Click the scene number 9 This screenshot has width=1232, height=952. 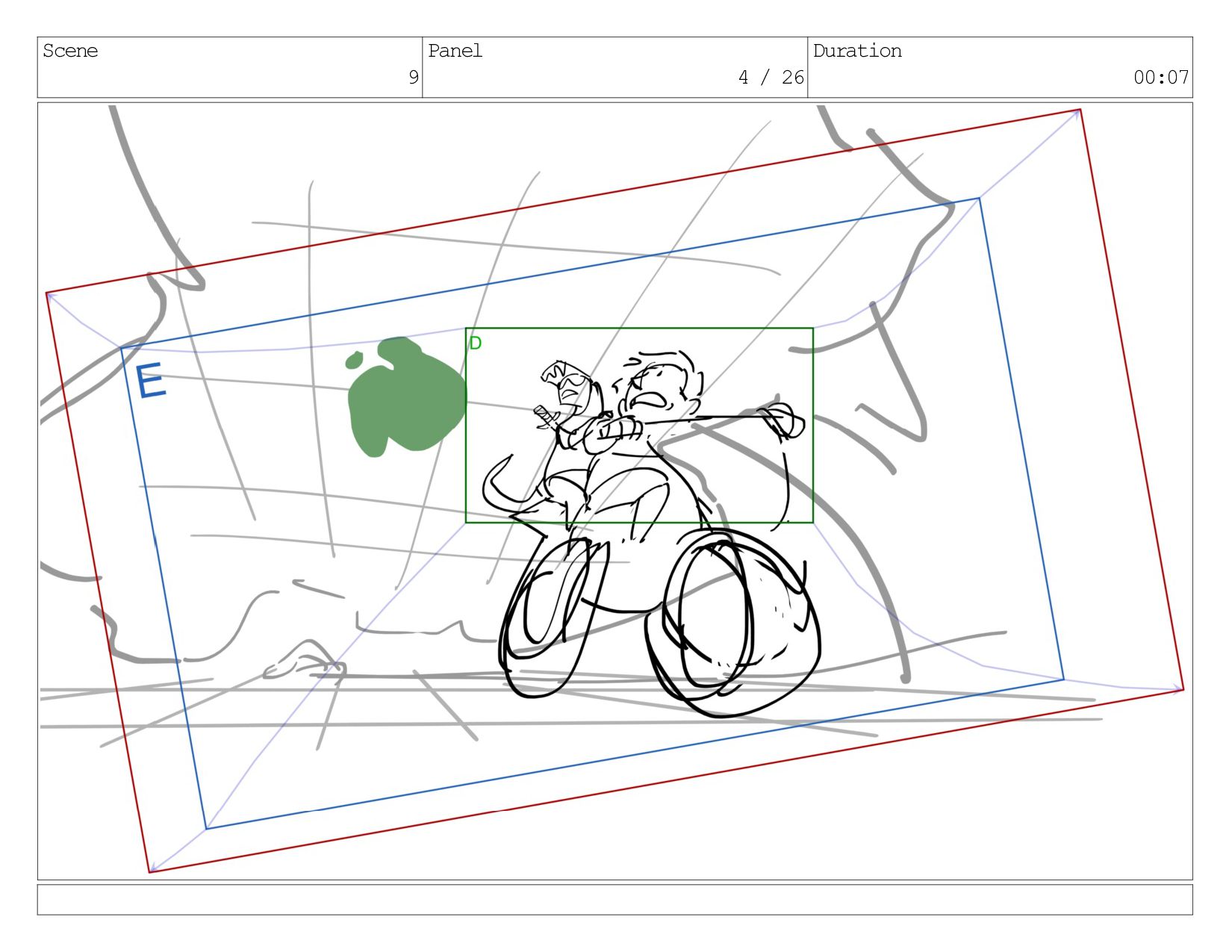coord(413,78)
